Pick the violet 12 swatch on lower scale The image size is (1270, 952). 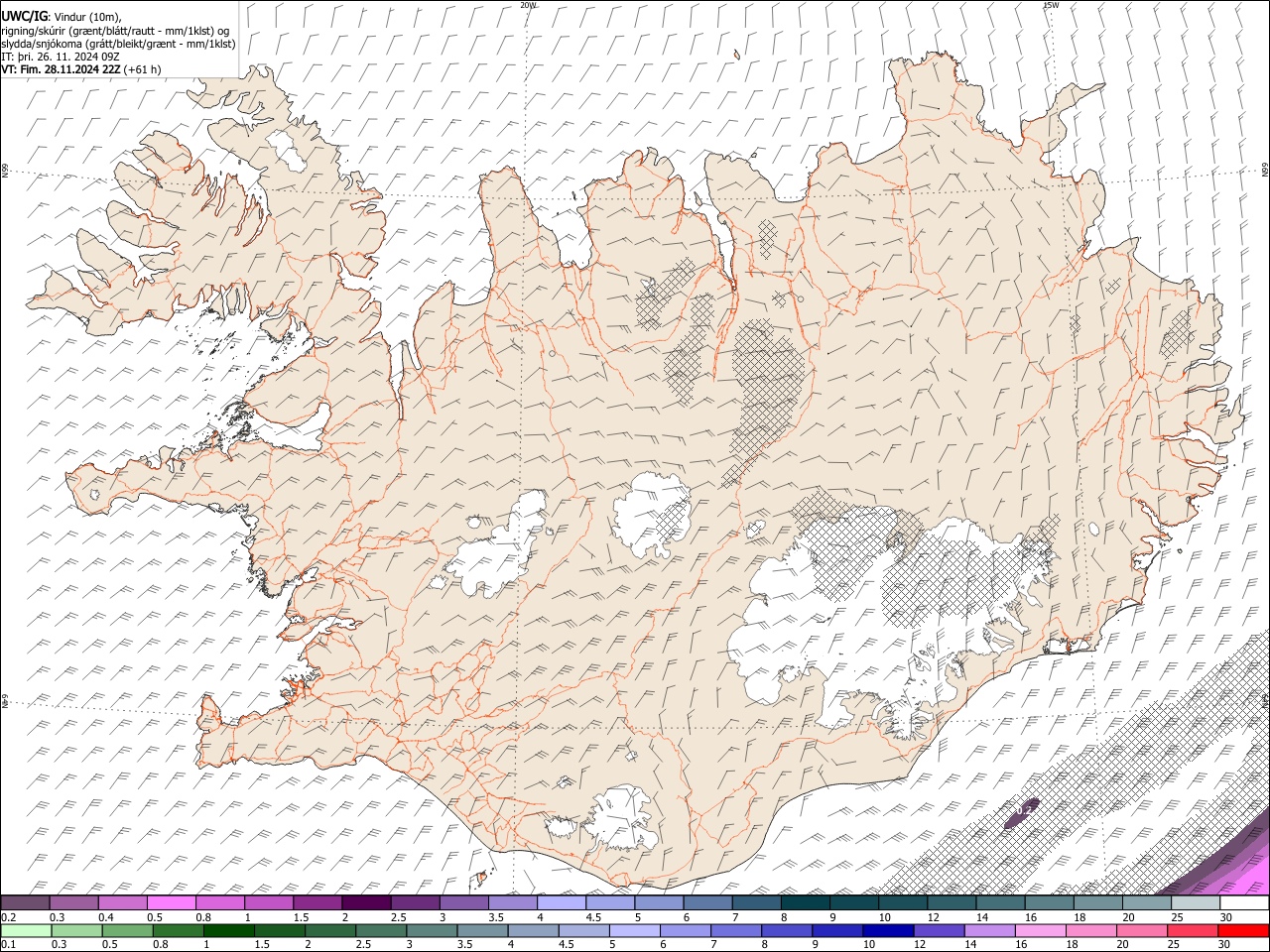point(939,930)
